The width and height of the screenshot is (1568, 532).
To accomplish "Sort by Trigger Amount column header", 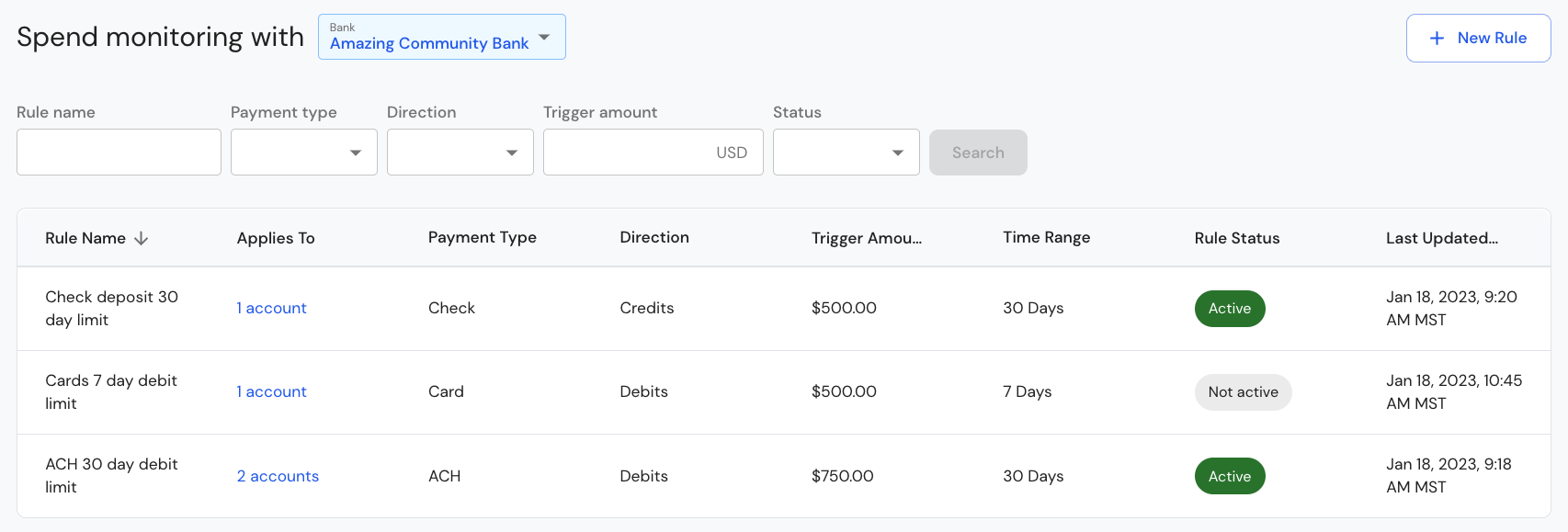I will coord(867,238).
